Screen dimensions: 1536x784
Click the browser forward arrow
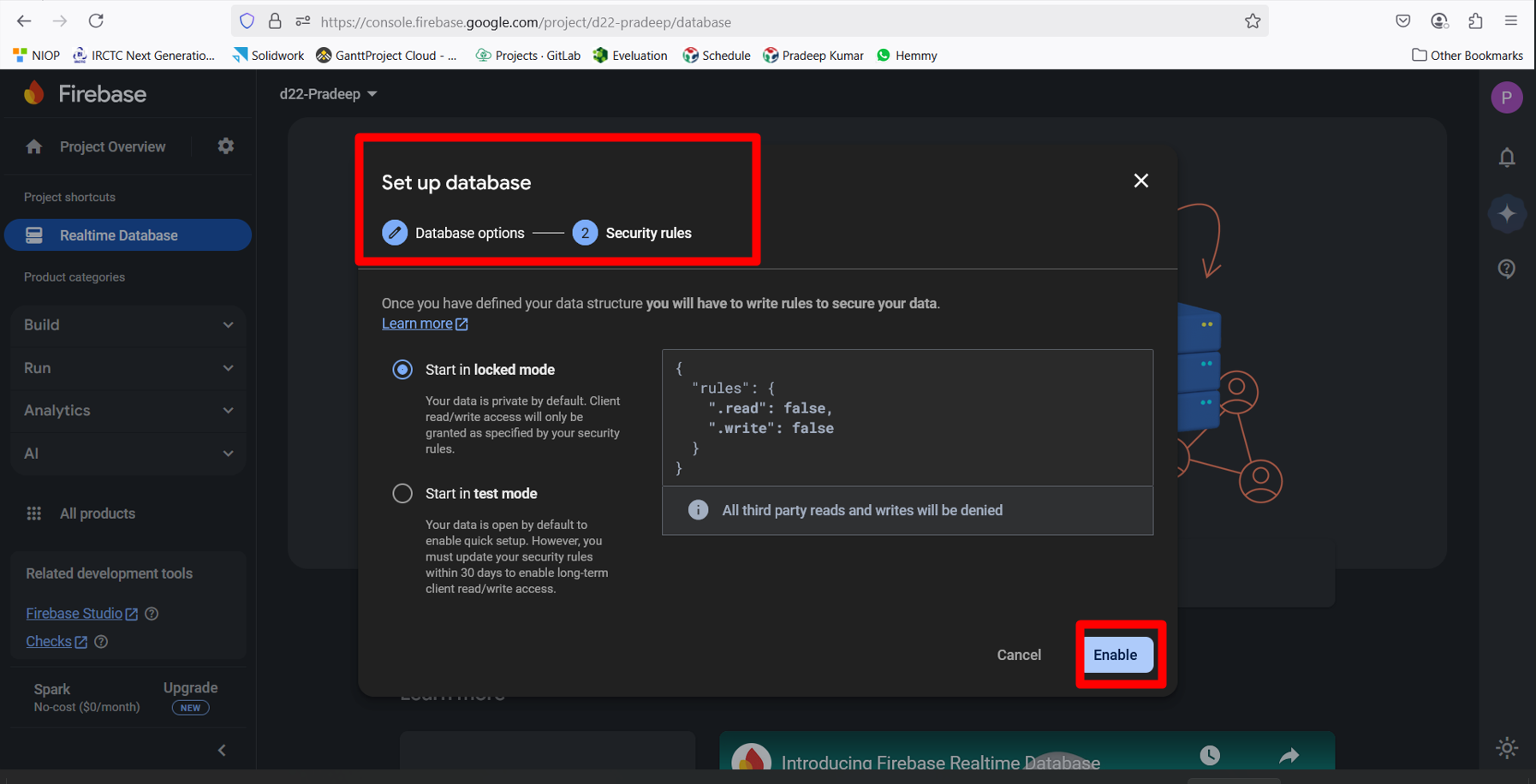tap(60, 21)
